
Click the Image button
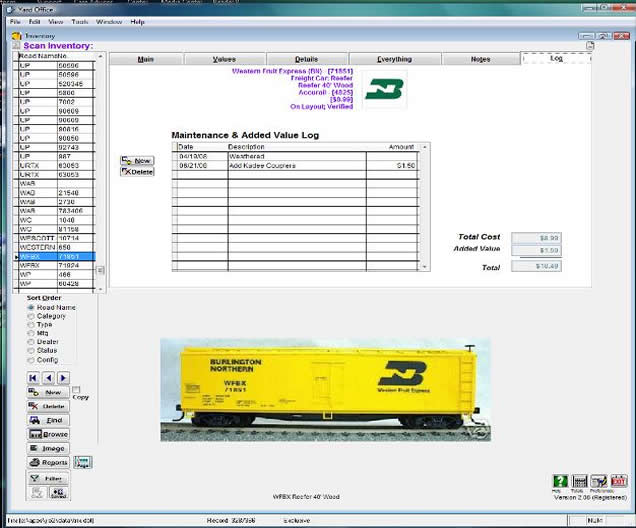pos(48,448)
